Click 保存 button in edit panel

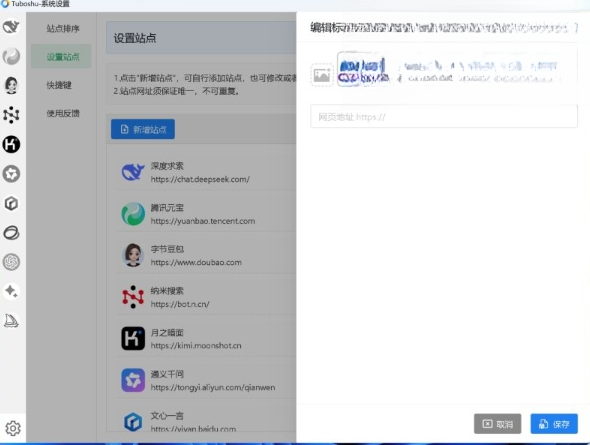point(554,424)
